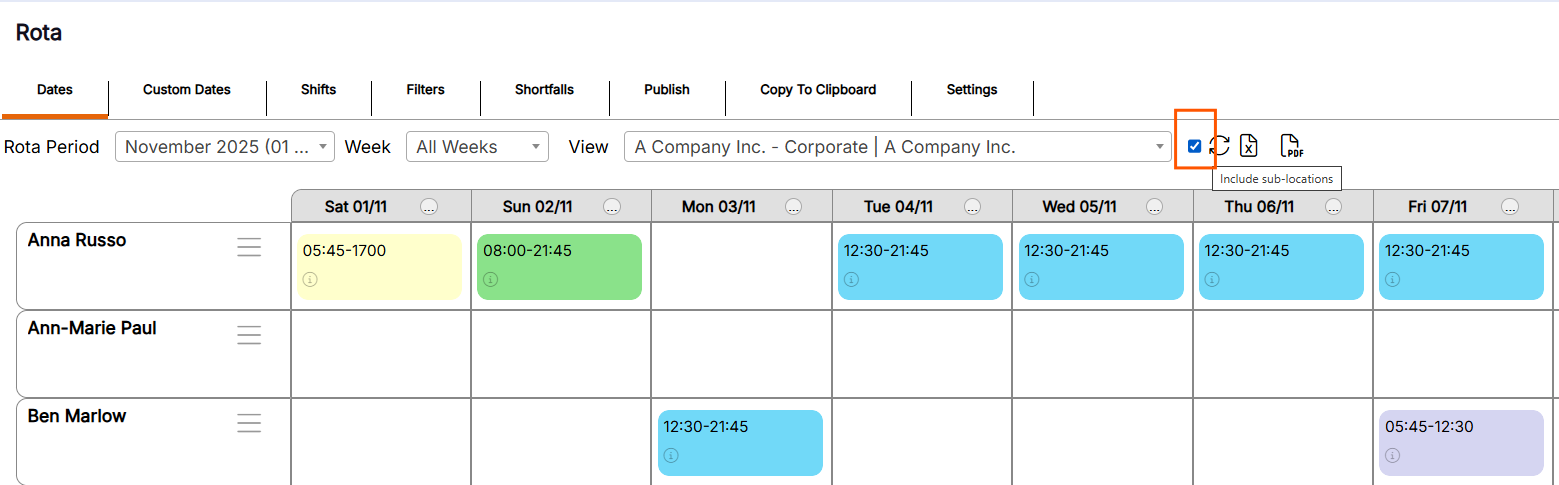Screen dimensions: 1559x485
Task: Go to the Custom Dates tab
Action: [x=187, y=90]
